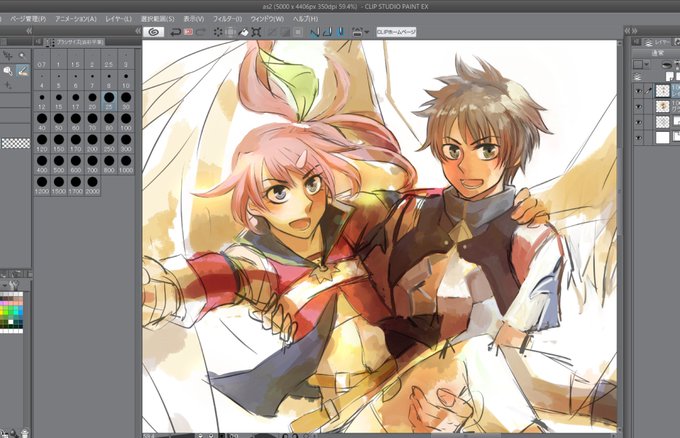Open the ページ管理(P) menu
Image resolution: width=680 pixels, height=438 pixels.
coord(28,19)
